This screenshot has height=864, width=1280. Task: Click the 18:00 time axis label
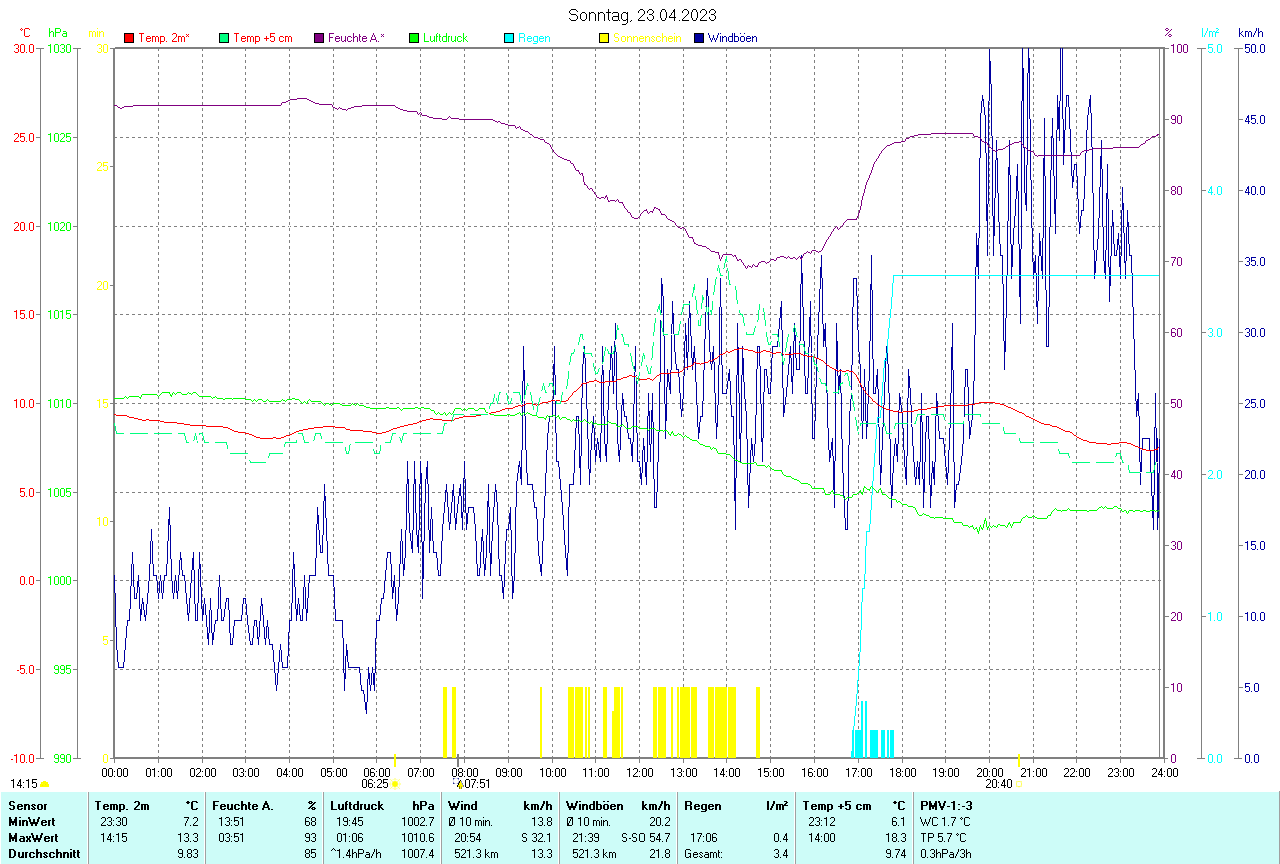[x=902, y=772]
